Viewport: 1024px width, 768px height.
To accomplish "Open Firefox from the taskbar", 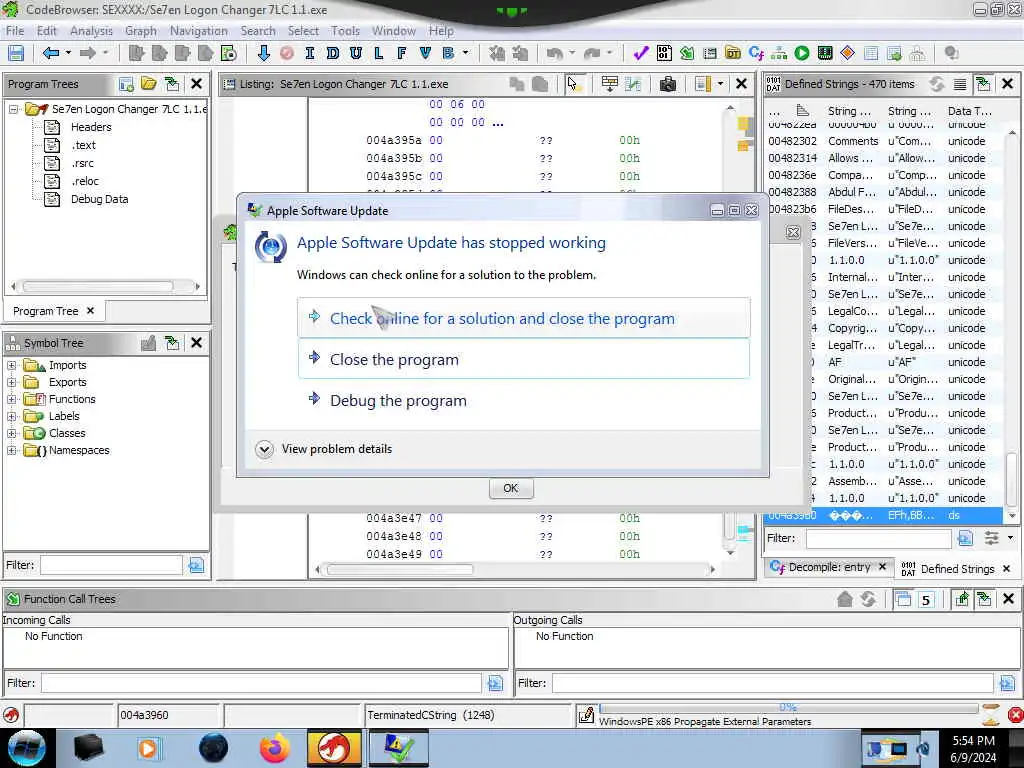I will 274,748.
